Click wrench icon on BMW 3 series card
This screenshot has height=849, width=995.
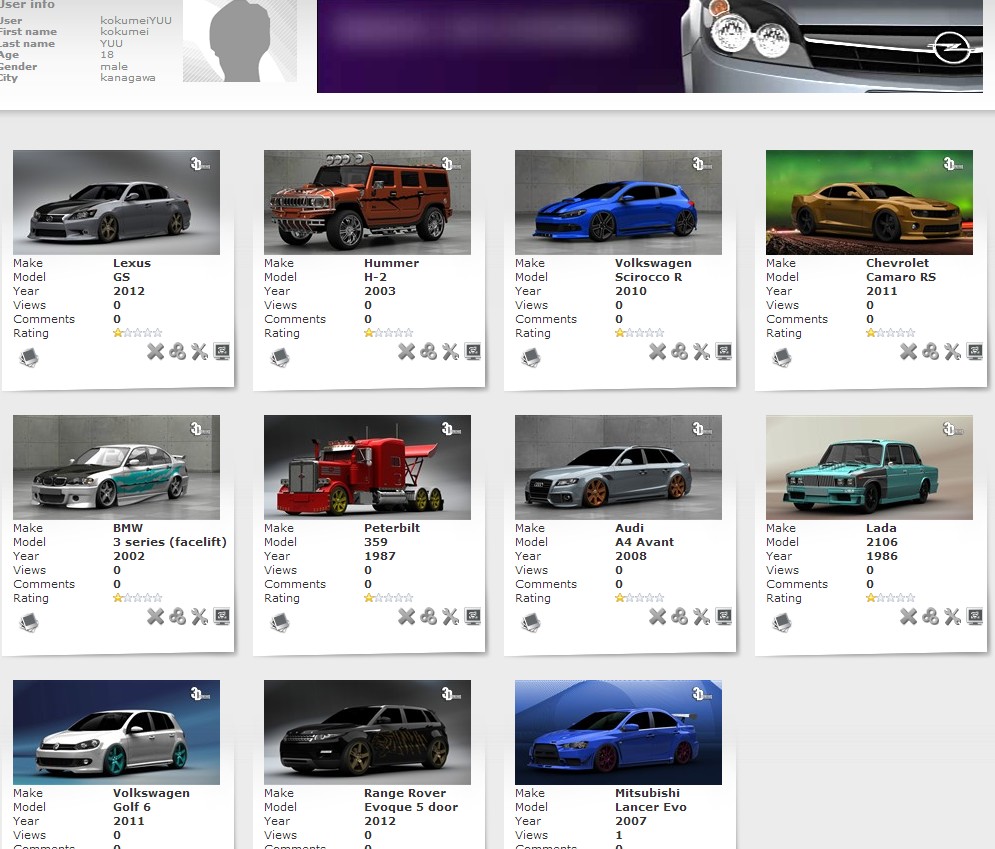[x=199, y=617]
